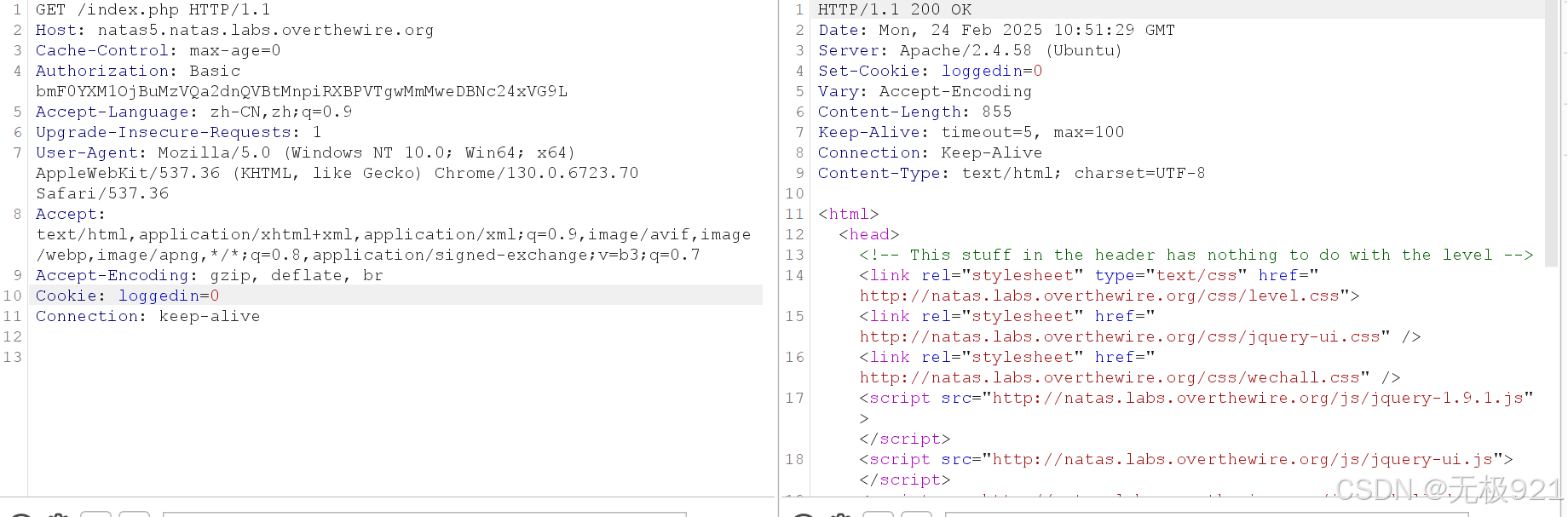Click the response pane vertical scrollbar thumb

[x=1552, y=134]
